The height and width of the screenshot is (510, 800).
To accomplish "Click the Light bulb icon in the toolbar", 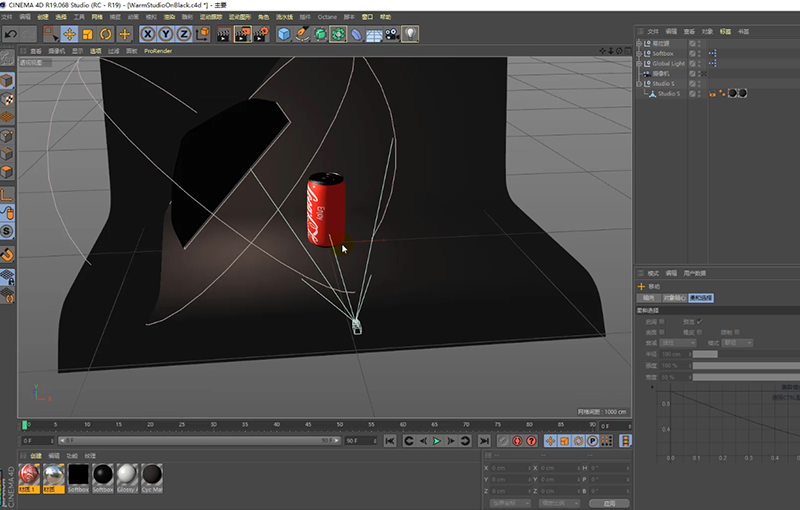I will pyautogui.click(x=410, y=34).
